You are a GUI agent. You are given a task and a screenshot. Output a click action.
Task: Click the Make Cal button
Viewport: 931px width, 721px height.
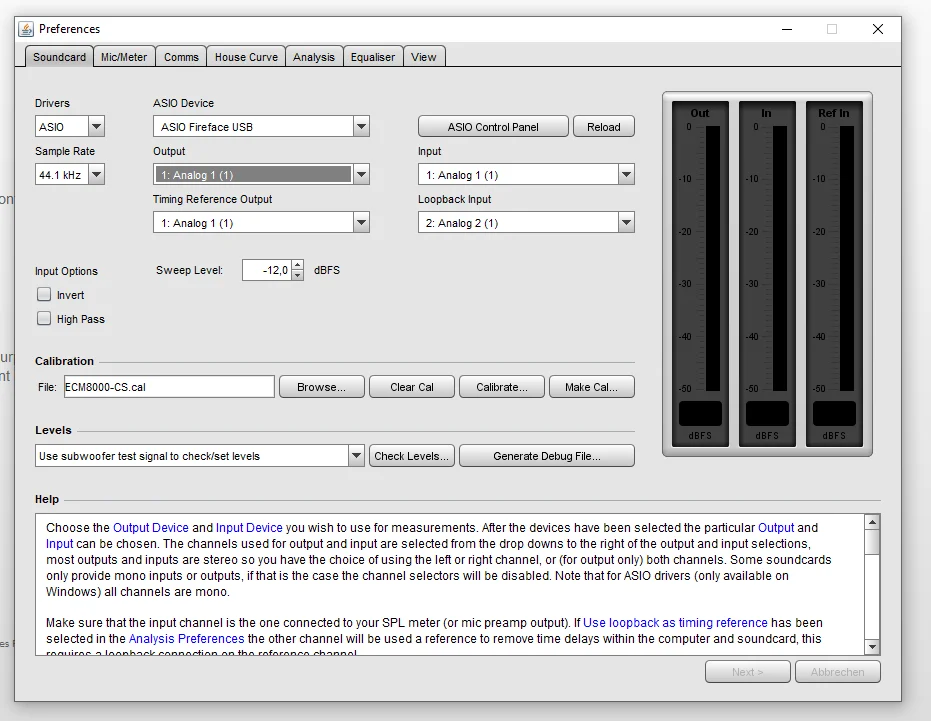(591, 387)
